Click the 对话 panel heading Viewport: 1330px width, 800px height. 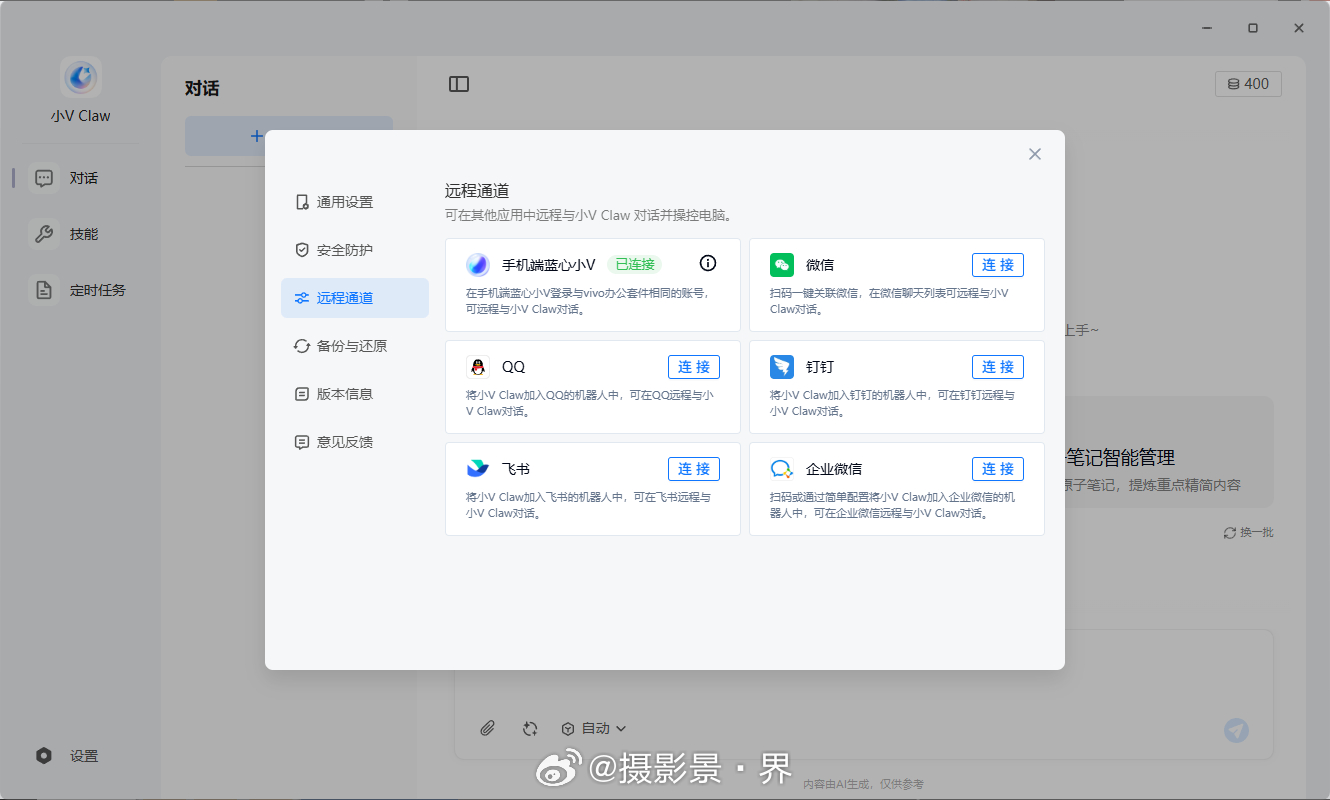tap(202, 88)
